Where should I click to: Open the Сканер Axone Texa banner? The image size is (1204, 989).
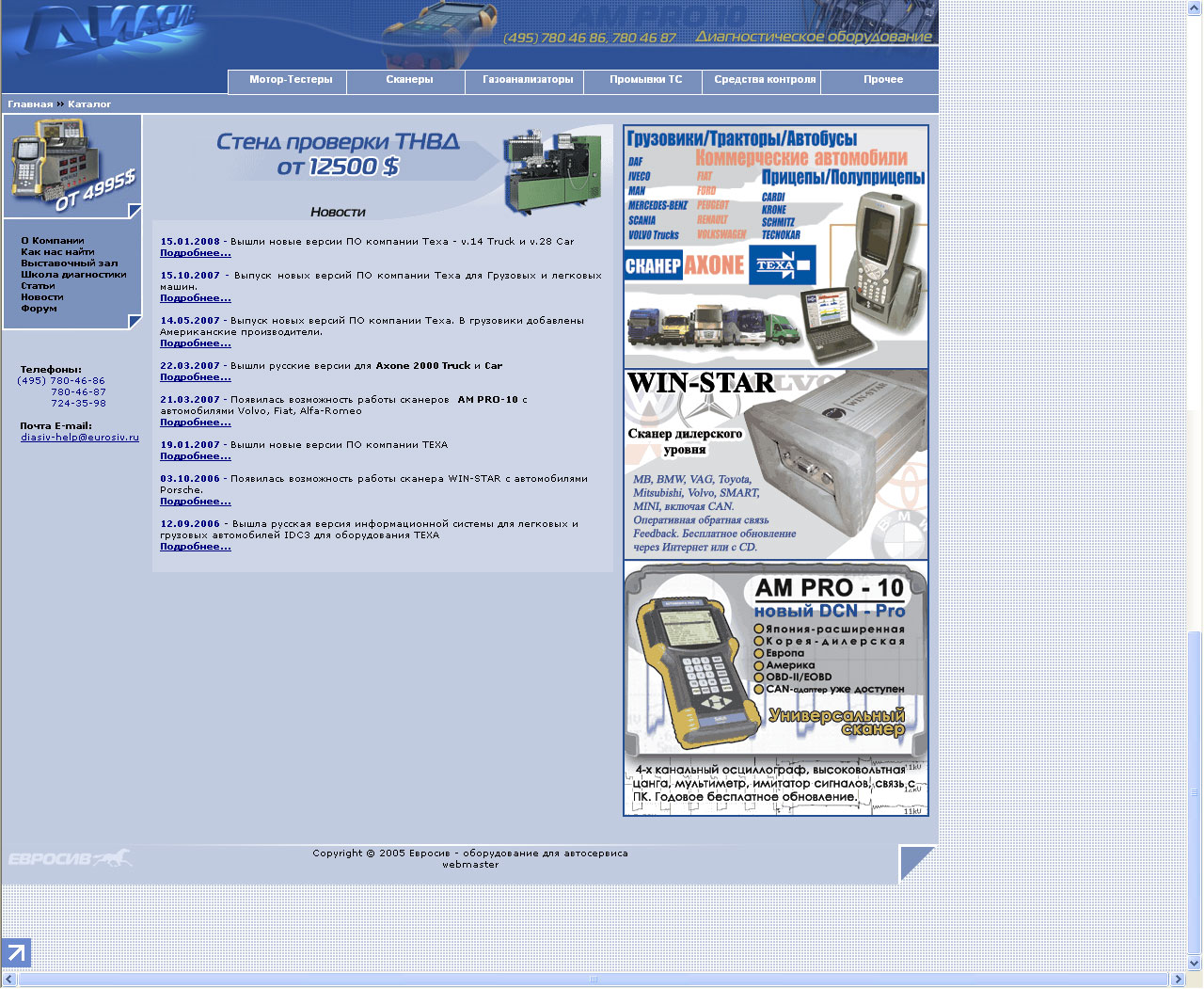pos(776,247)
